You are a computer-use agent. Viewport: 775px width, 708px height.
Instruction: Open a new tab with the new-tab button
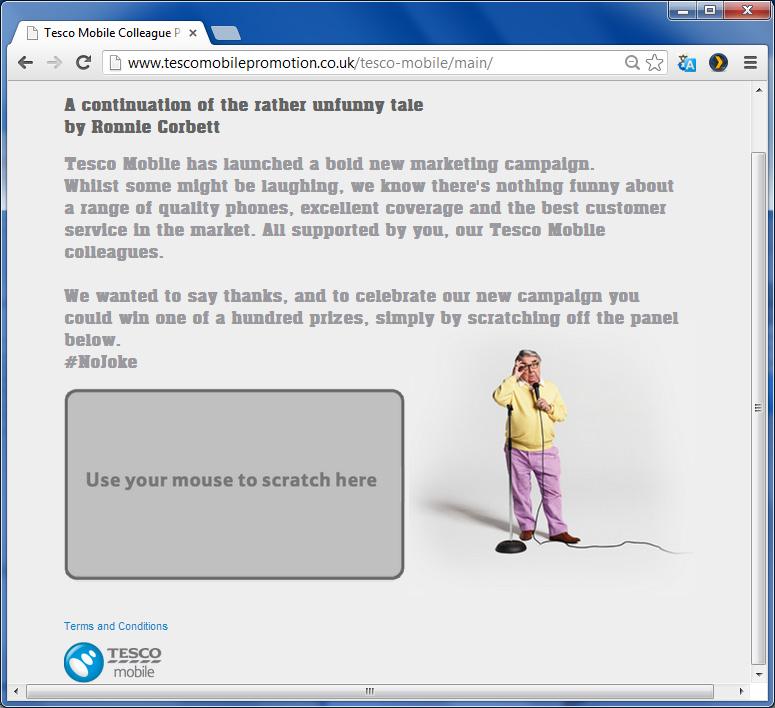(226, 33)
